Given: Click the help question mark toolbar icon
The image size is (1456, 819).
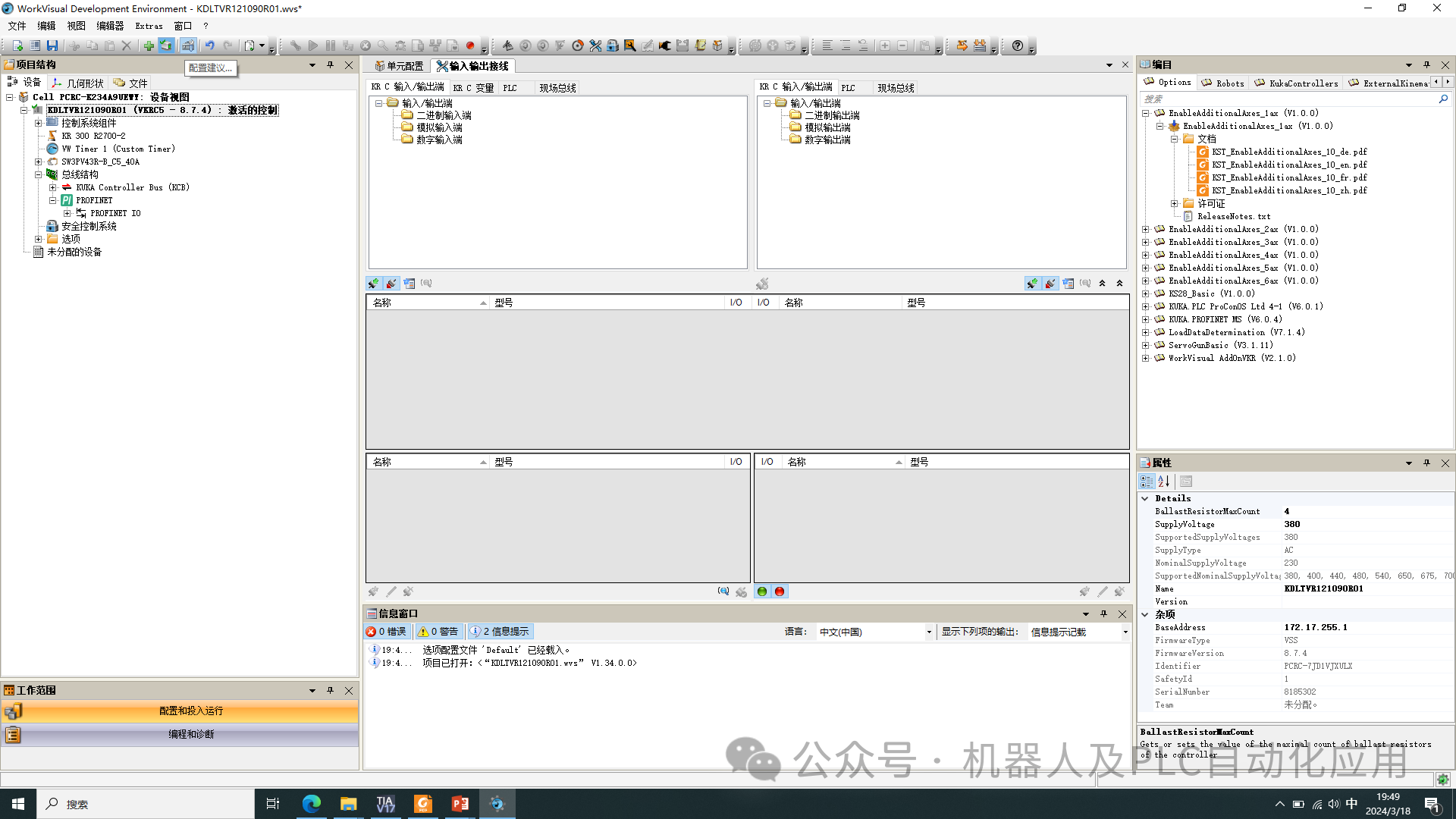Looking at the screenshot, I should click(1018, 45).
